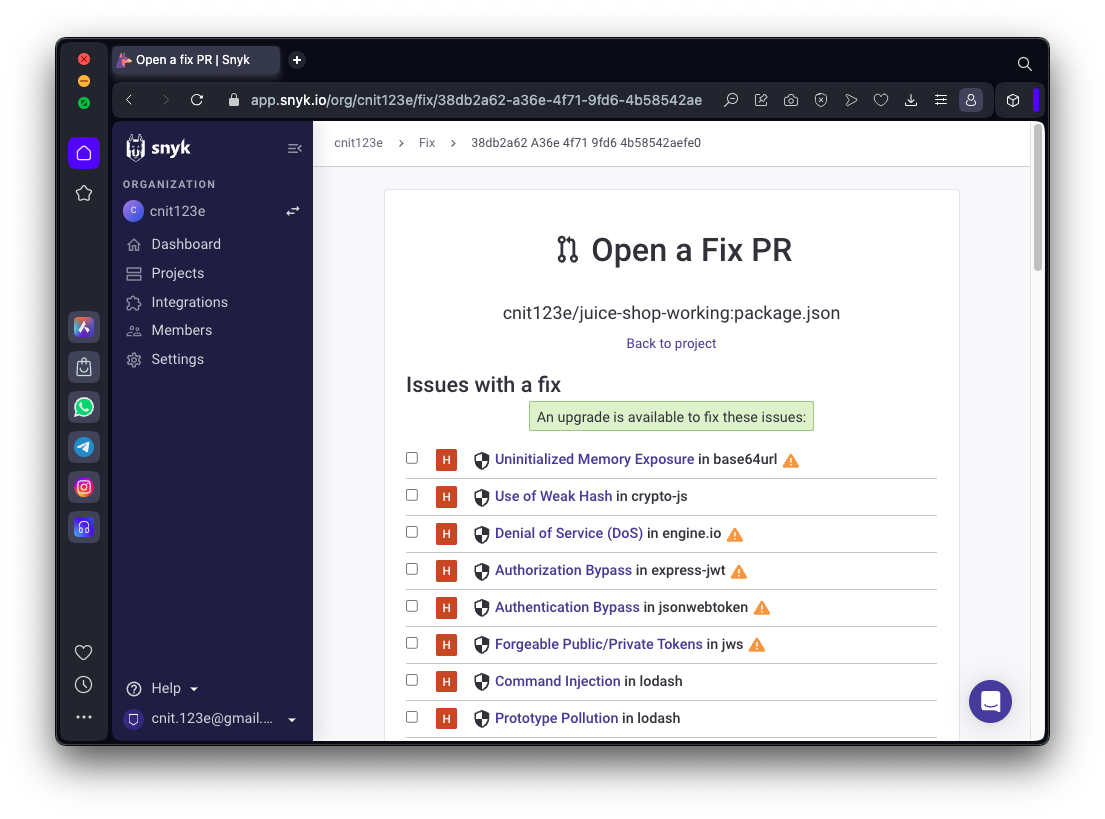Collapse the Snyk navigation sidebar
The image size is (1105, 819).
point(295,148)
